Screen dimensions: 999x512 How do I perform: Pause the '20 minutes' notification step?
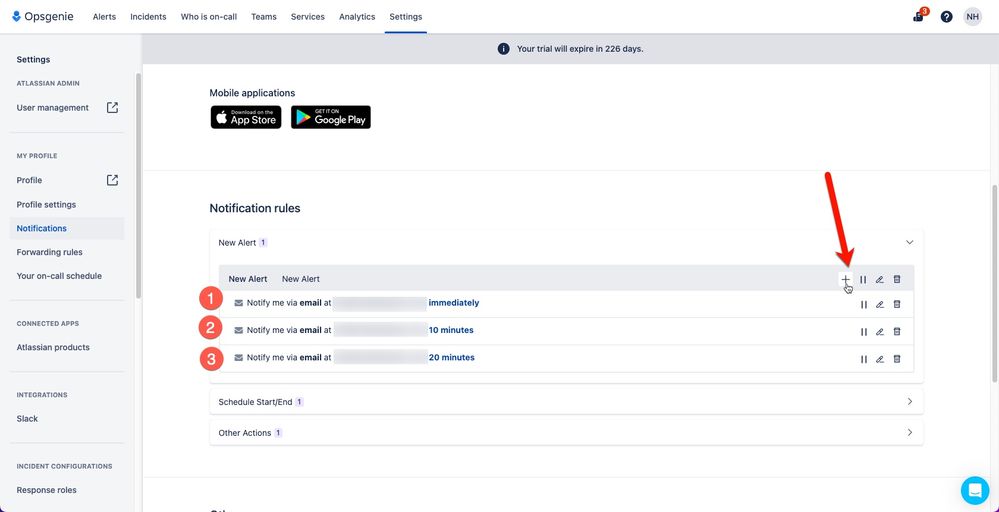(x=864, y=359)
